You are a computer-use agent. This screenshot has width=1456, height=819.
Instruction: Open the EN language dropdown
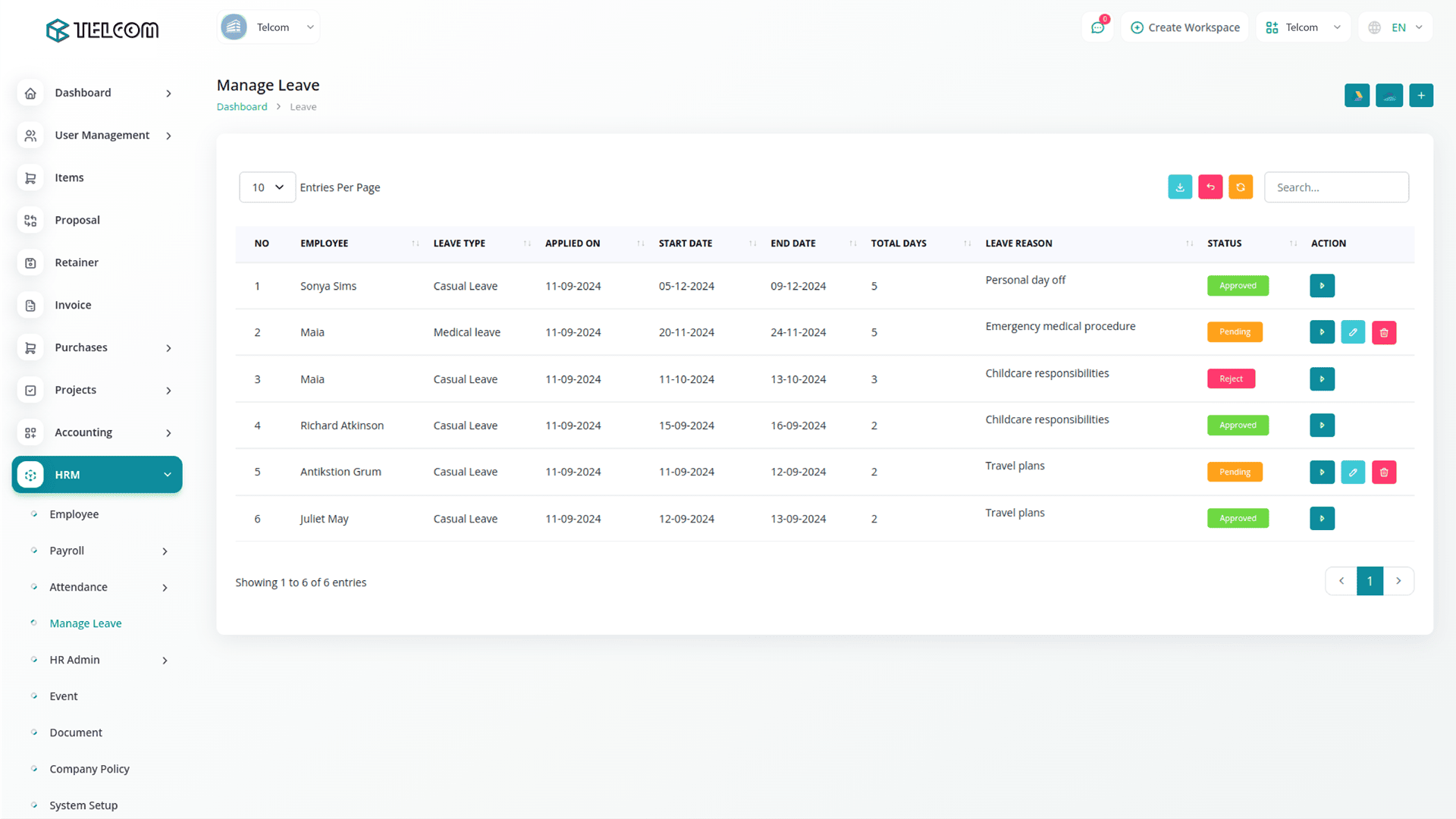[x=1397, y=27]
